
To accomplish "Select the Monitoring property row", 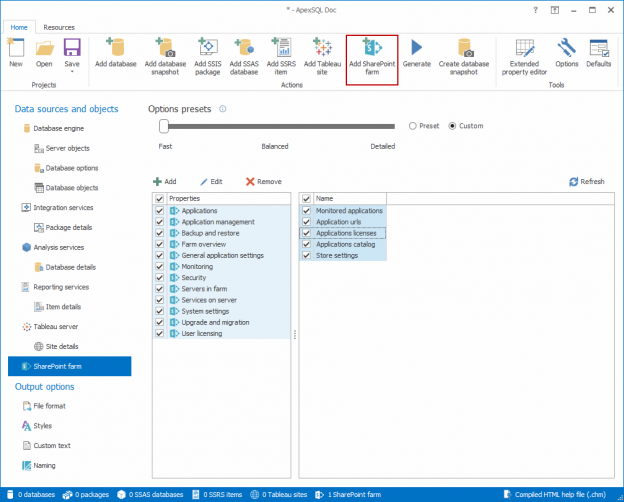I will (x=222, y=266).
